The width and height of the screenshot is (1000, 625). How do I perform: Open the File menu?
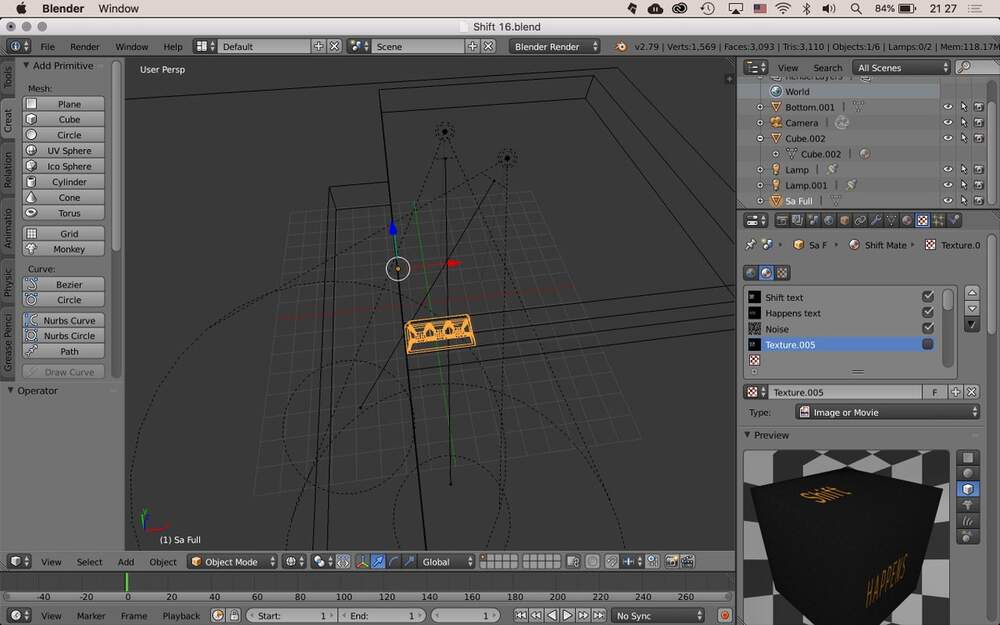[48, 47]
